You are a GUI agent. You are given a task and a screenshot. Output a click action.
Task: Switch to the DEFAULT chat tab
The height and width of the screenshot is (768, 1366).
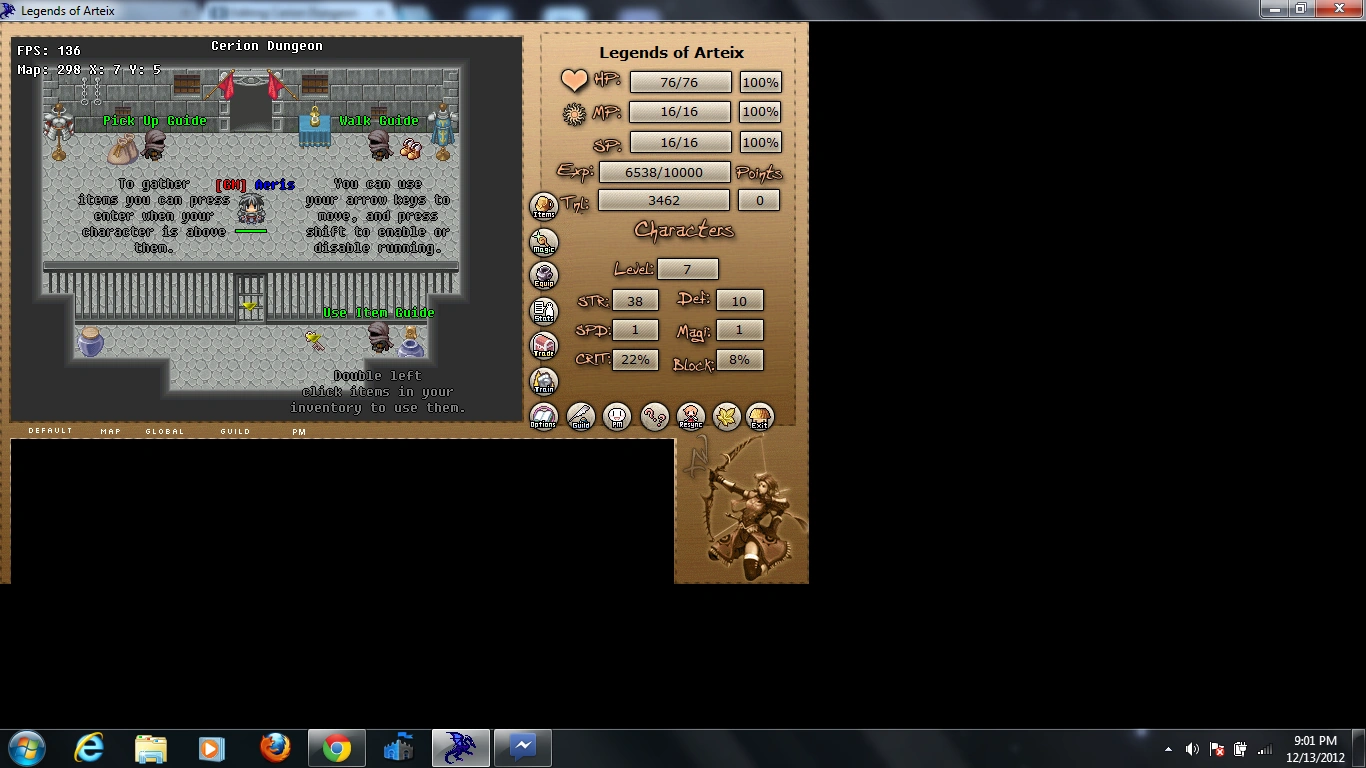(50, 431)
